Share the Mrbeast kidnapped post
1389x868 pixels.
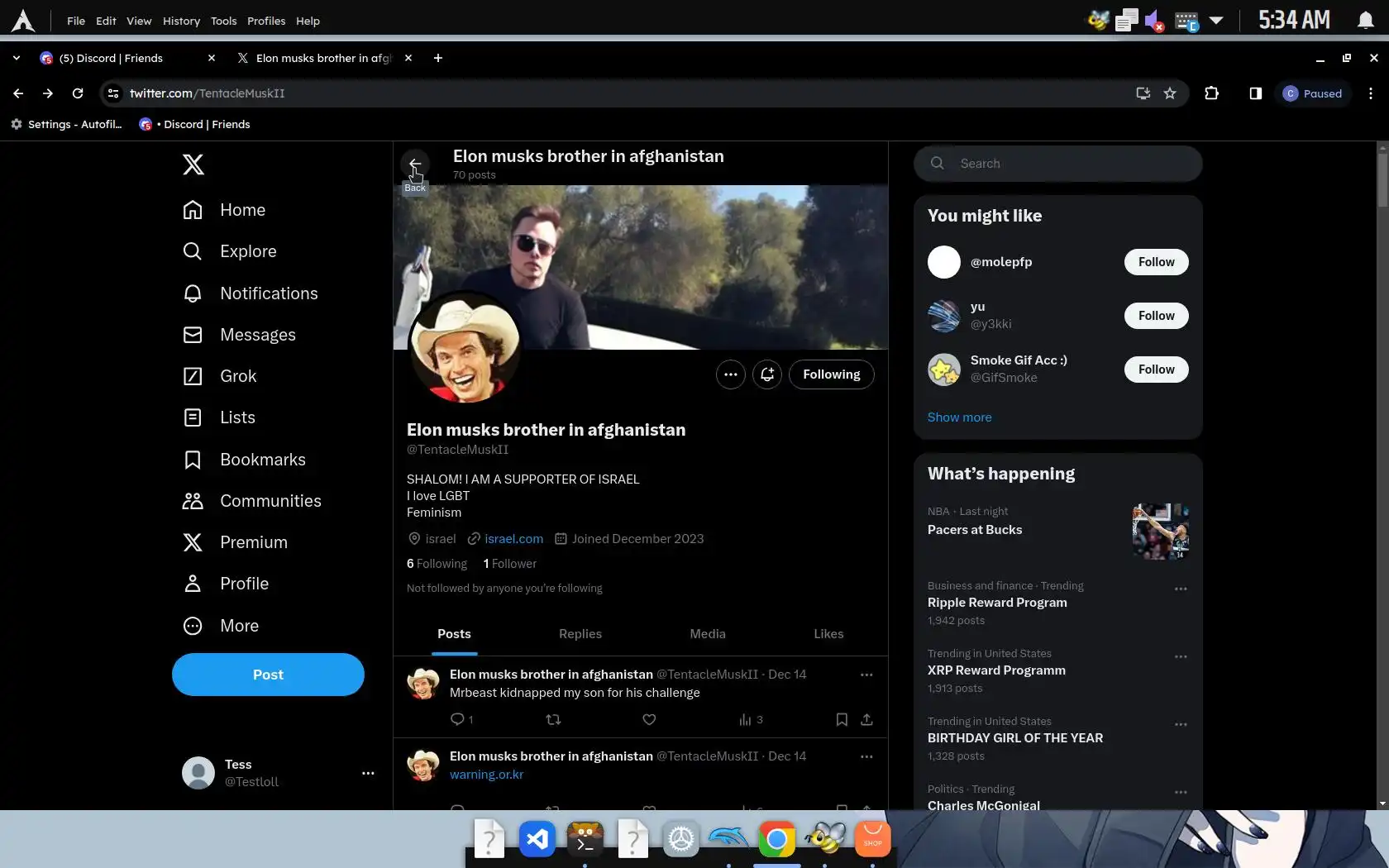pyautogui.click(x=866, y=719)
